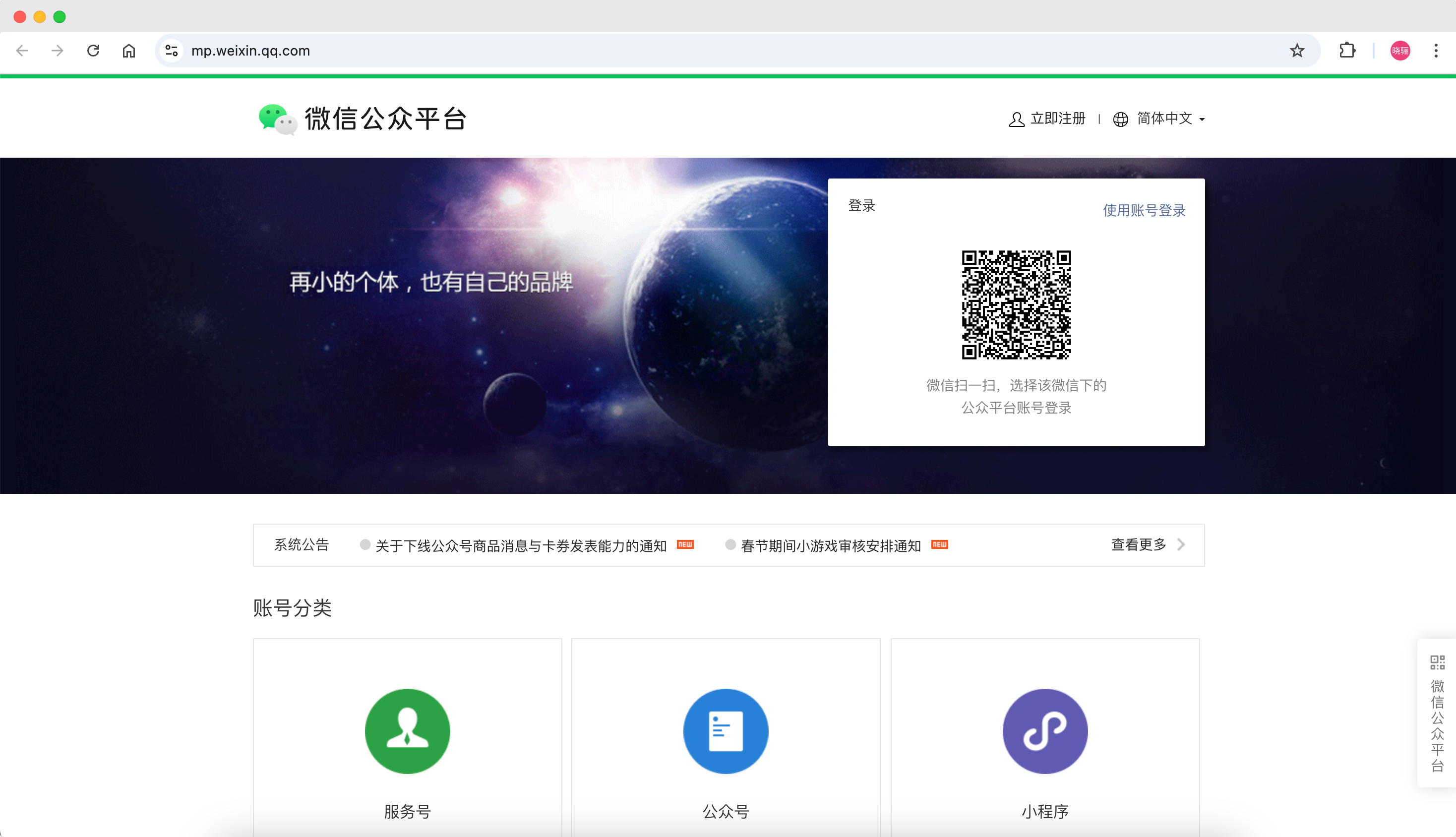Image resolution: width=1456 pixels, height=837 pixels.
Task: Click the banner slogan 再小的个体，也有自己的品牌
Action: point(431,282)
